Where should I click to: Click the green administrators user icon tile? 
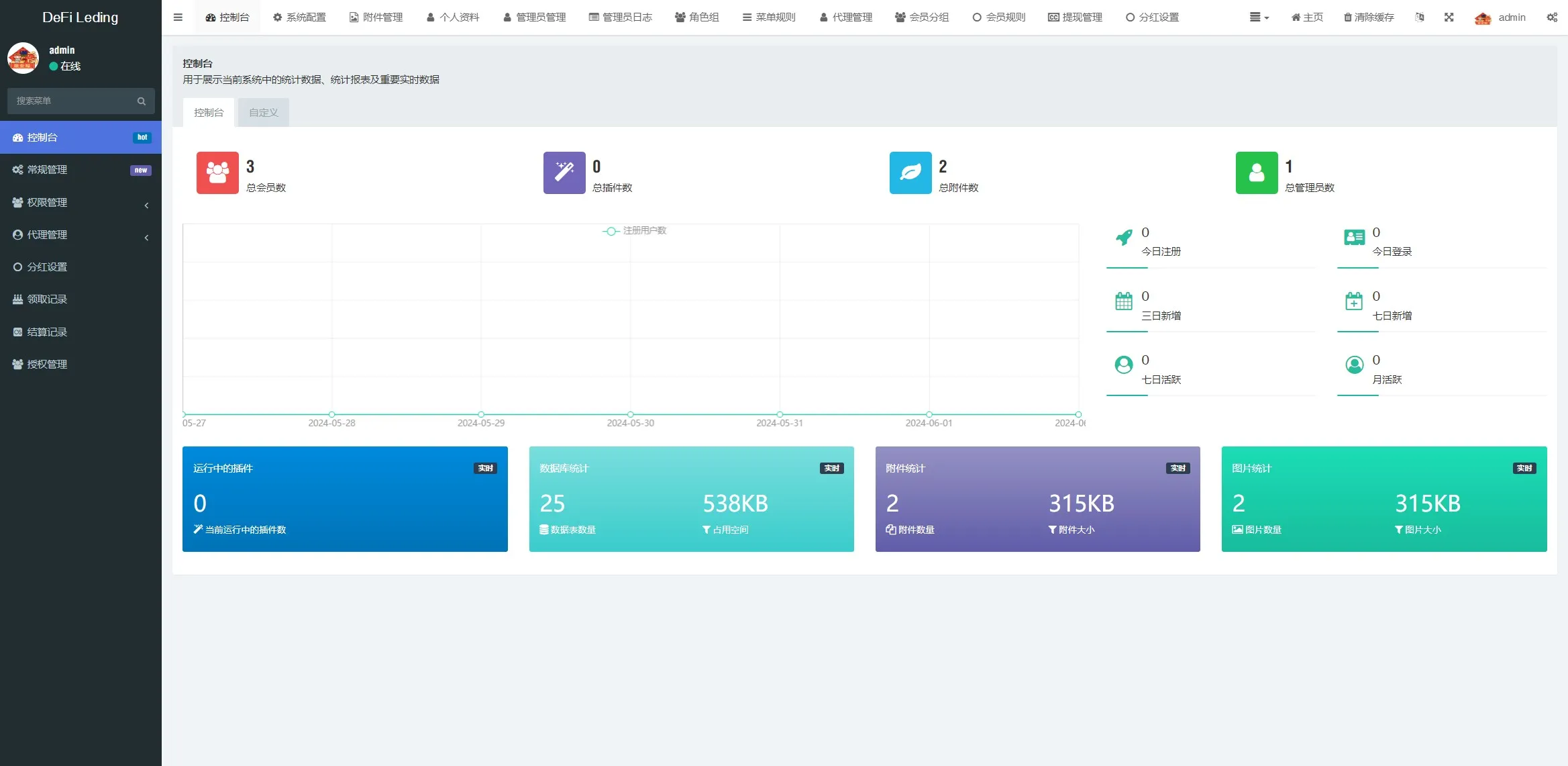(1257, 173)
